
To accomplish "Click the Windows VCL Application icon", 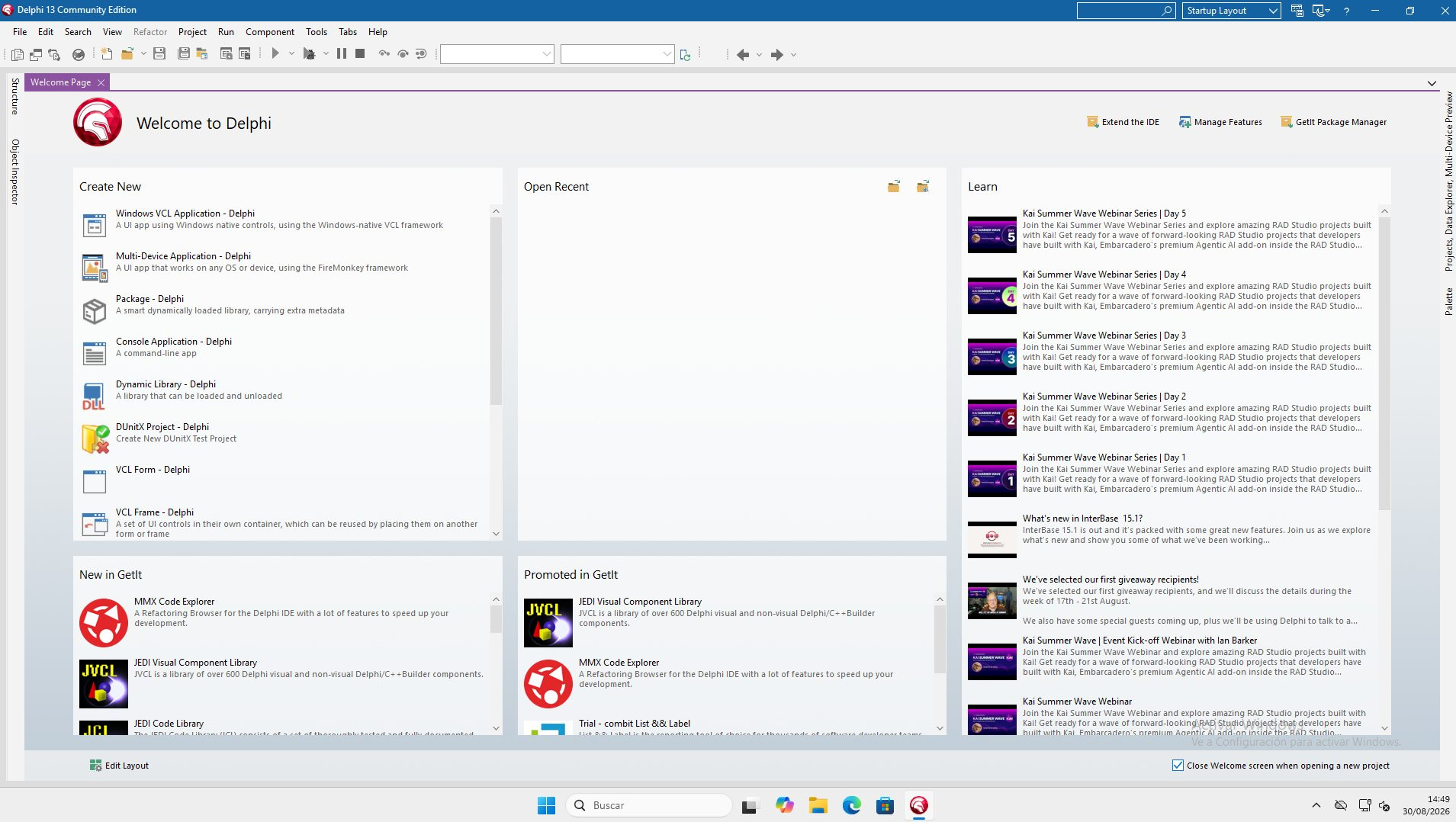I will pyautogui.click(x=95, y=226).
